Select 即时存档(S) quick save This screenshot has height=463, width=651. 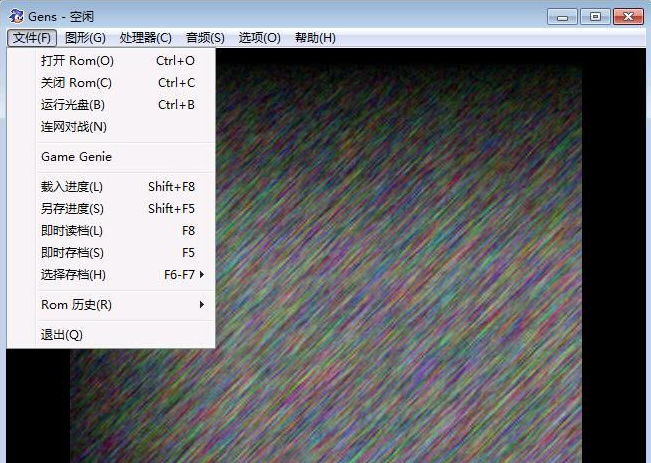click(111, 252)
